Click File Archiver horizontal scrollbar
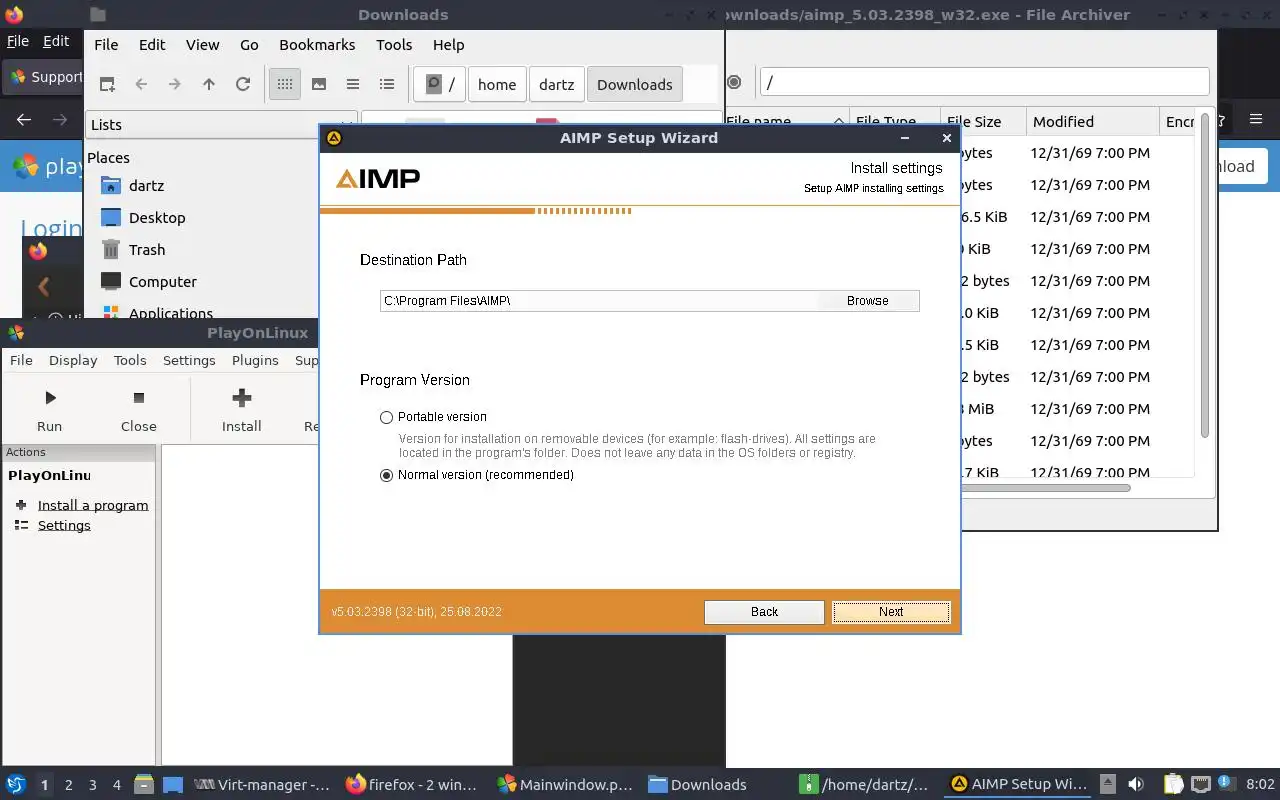Screen dimensions: 1280x800 (1045, 488)
